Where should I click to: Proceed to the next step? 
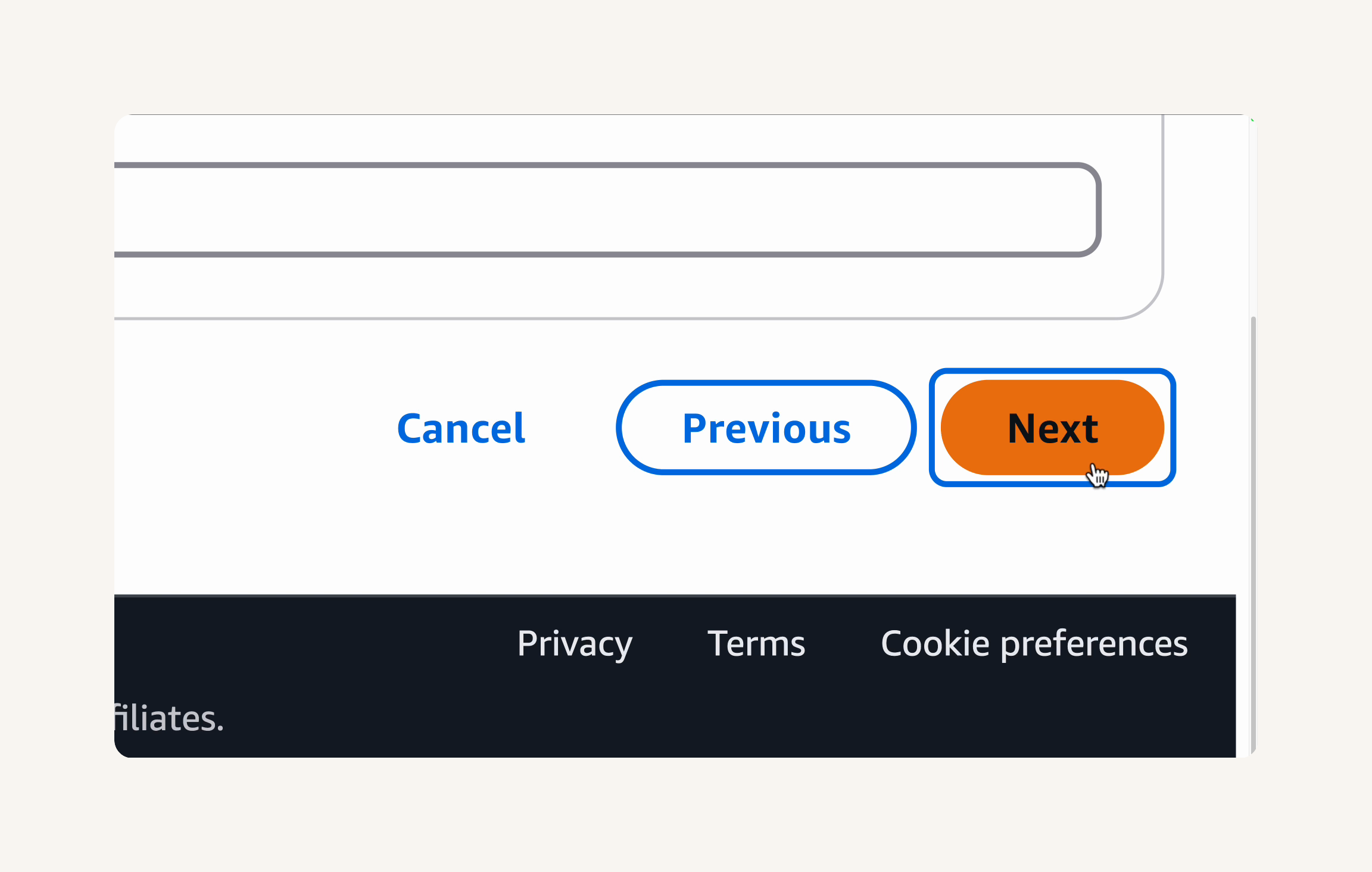pos(1052,428)
